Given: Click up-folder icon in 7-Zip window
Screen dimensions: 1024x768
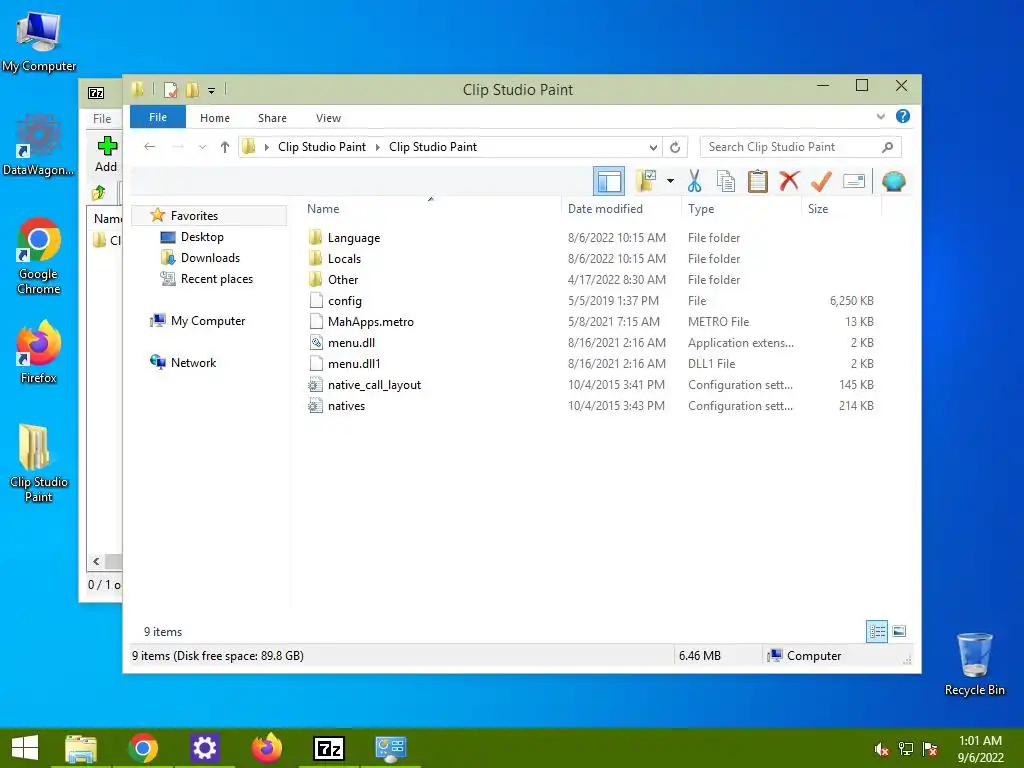Looking at the screenshot, I should click(99, 193).
